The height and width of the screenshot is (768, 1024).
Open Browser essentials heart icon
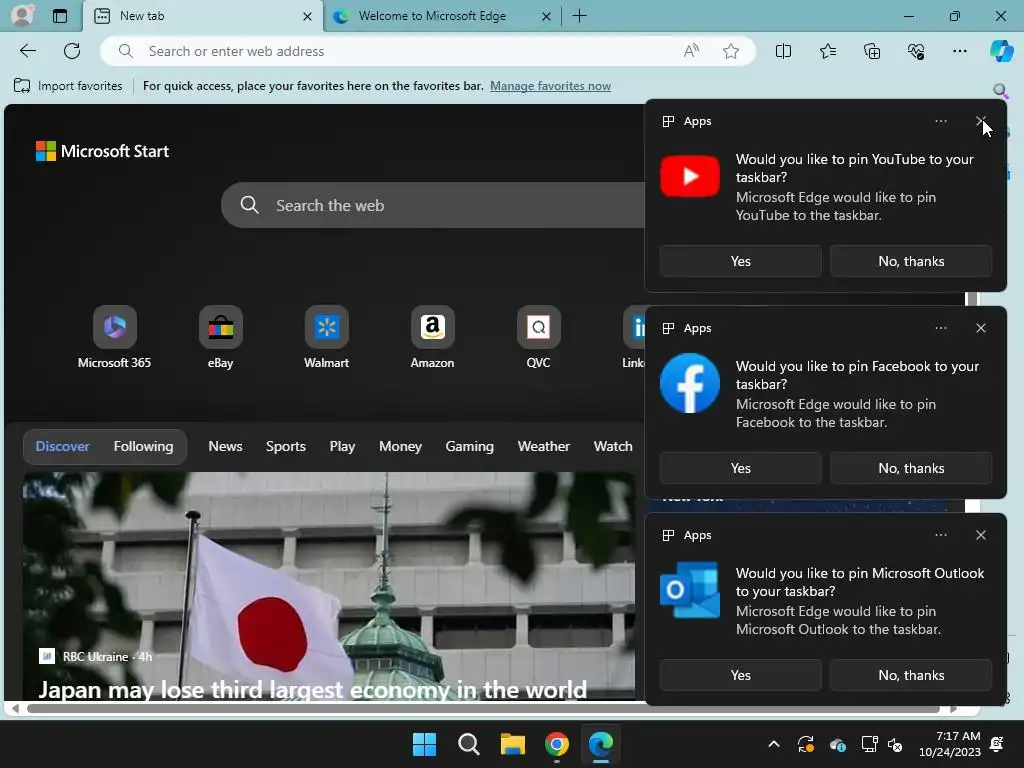916,51
